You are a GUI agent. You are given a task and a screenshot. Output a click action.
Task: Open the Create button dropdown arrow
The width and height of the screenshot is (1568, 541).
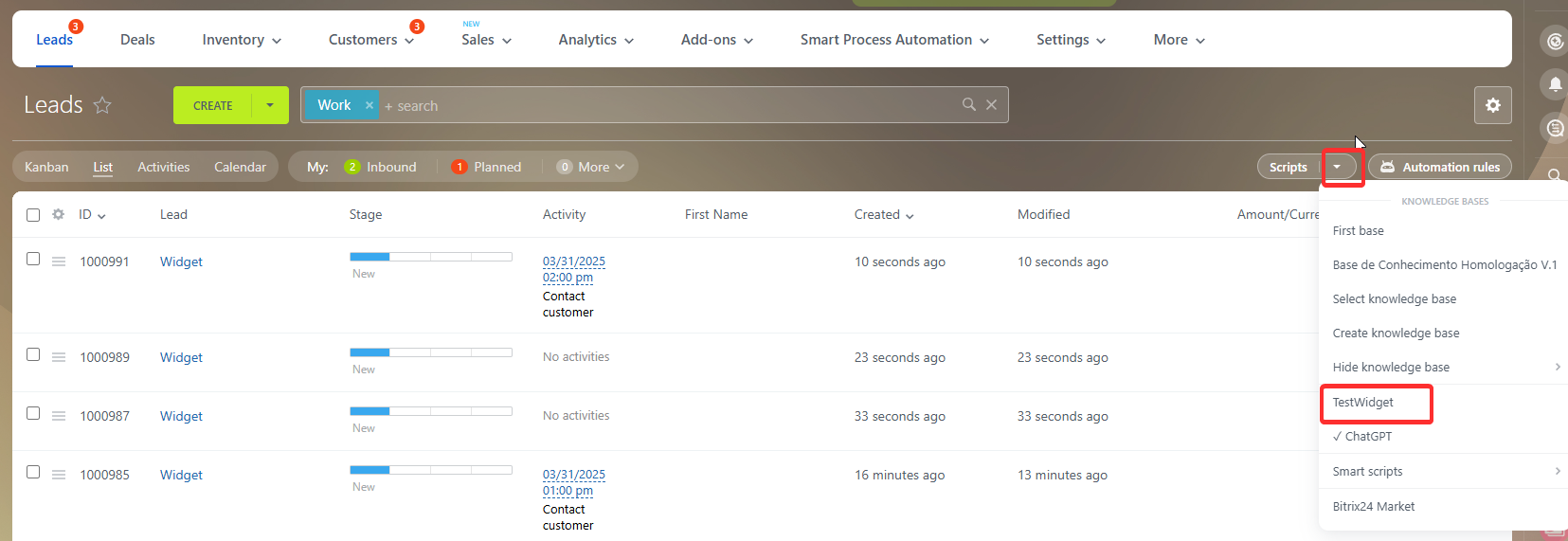270,105
